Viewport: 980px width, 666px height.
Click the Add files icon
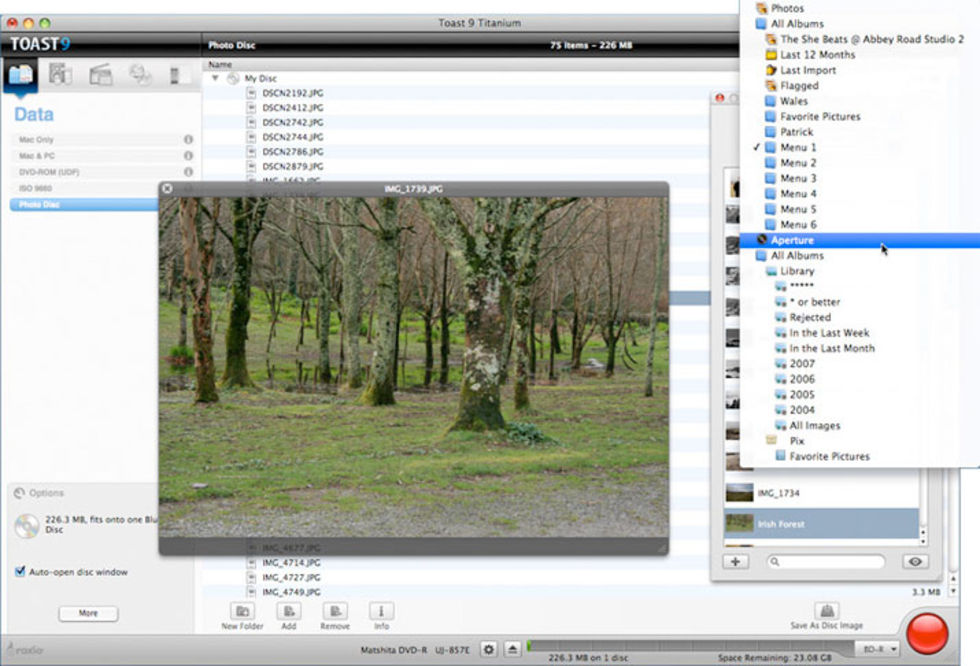tap(289, 611)
